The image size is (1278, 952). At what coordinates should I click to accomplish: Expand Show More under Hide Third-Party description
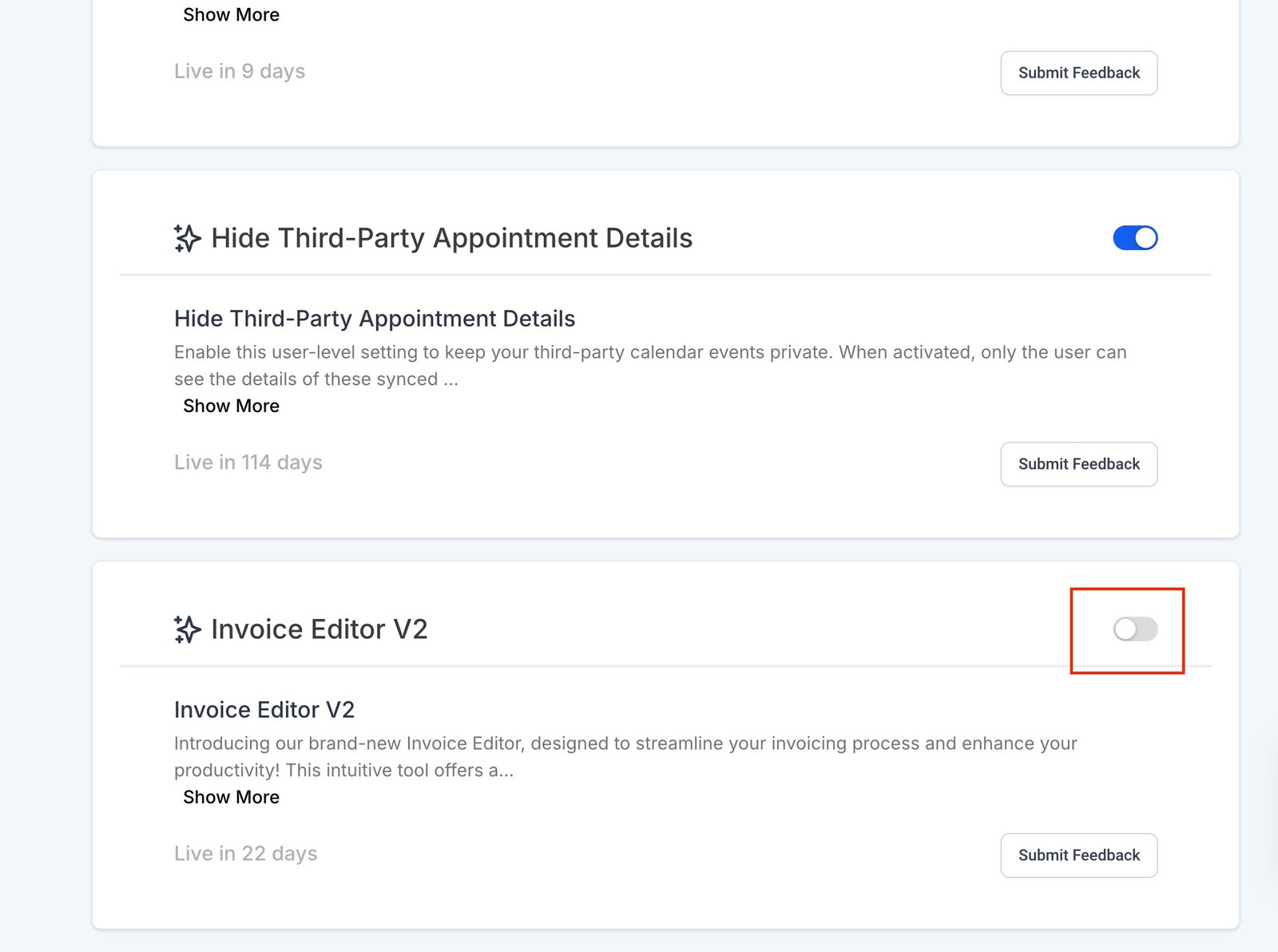point(231,406)
